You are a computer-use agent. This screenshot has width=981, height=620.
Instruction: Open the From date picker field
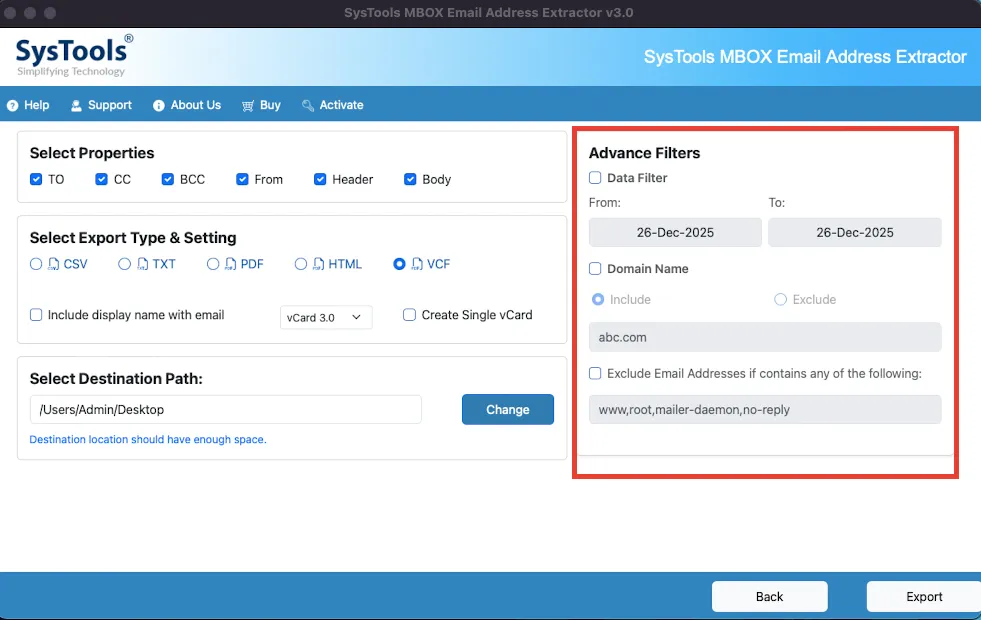[x=675, y=232]
